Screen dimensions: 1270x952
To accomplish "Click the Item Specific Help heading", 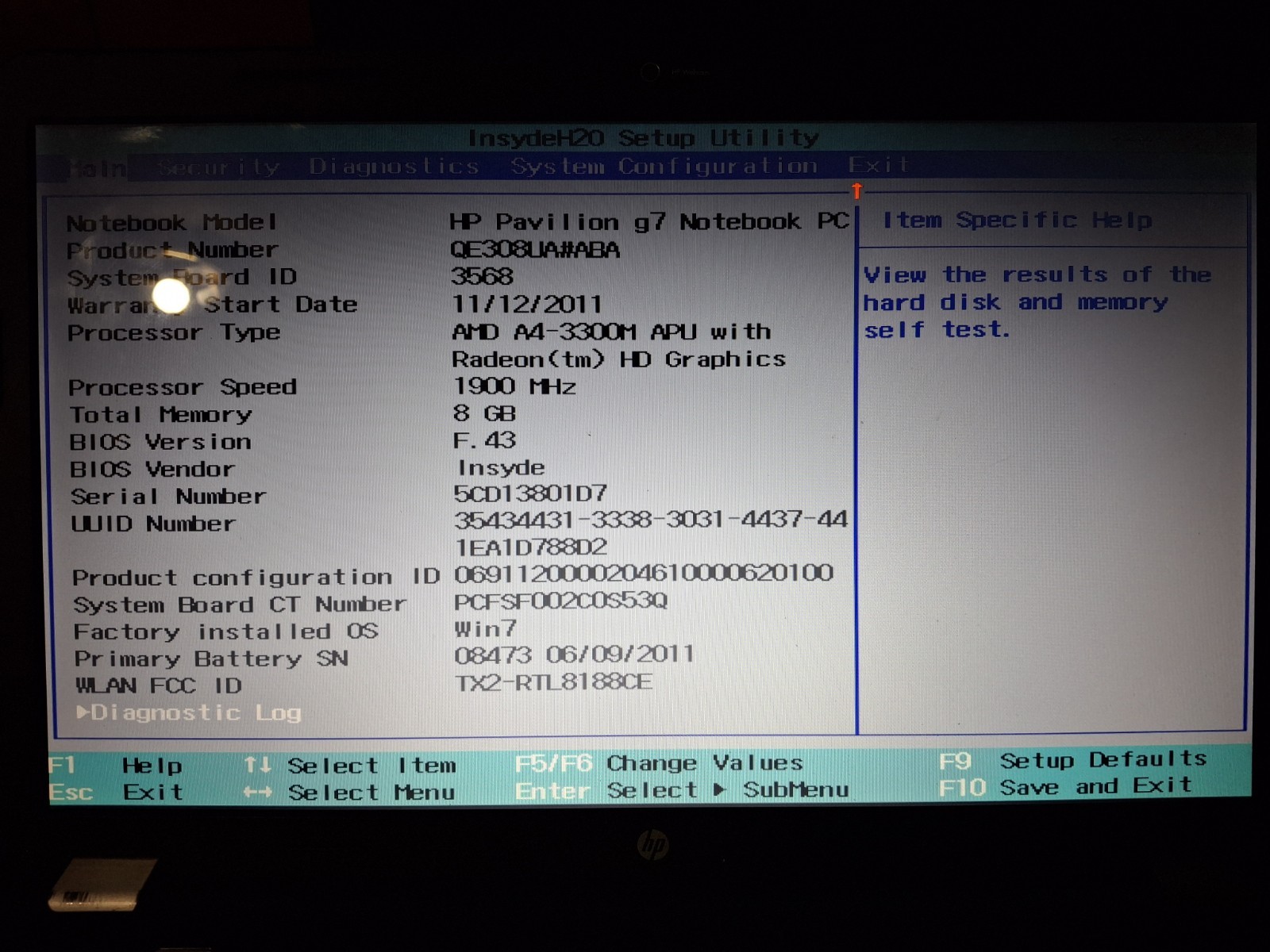I will point(1017,221).
